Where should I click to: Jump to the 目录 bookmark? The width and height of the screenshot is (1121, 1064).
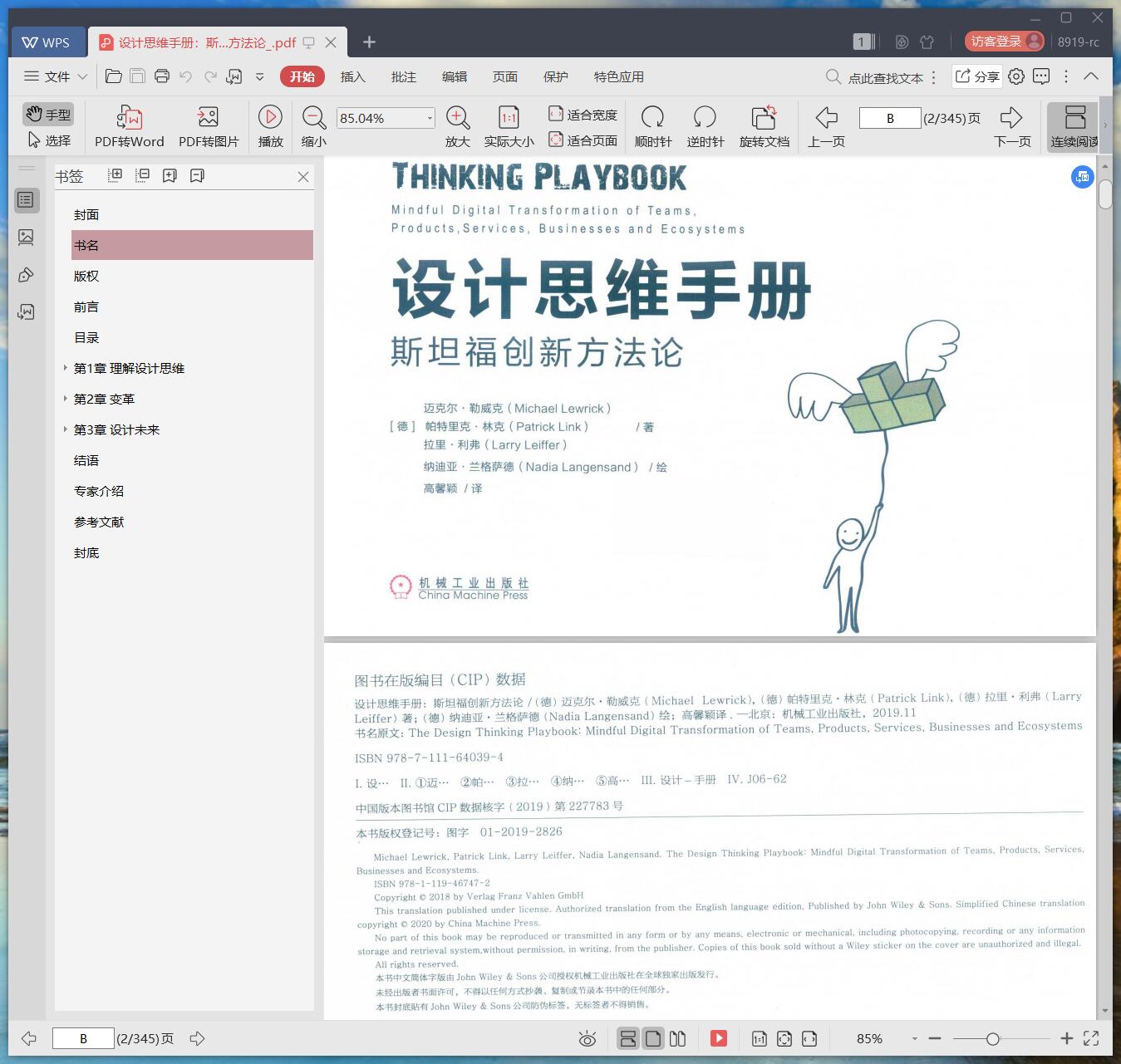(86, 337)
